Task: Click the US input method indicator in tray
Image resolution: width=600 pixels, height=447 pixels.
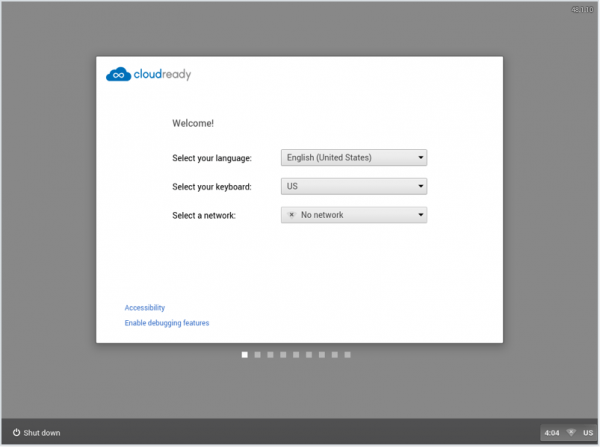Action: click(x=588, y=433)
